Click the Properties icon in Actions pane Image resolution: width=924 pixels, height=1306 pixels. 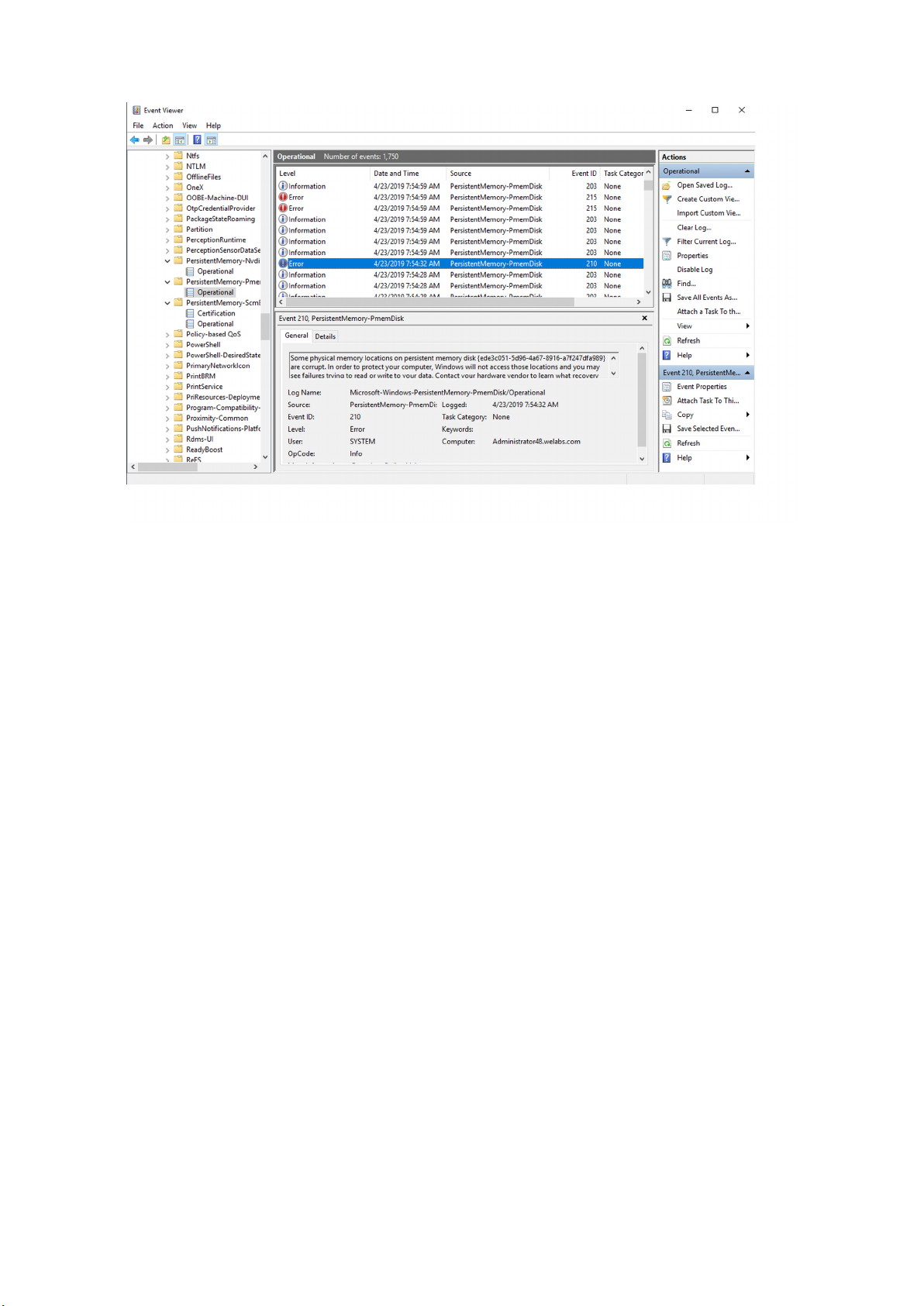pos(667,256)
